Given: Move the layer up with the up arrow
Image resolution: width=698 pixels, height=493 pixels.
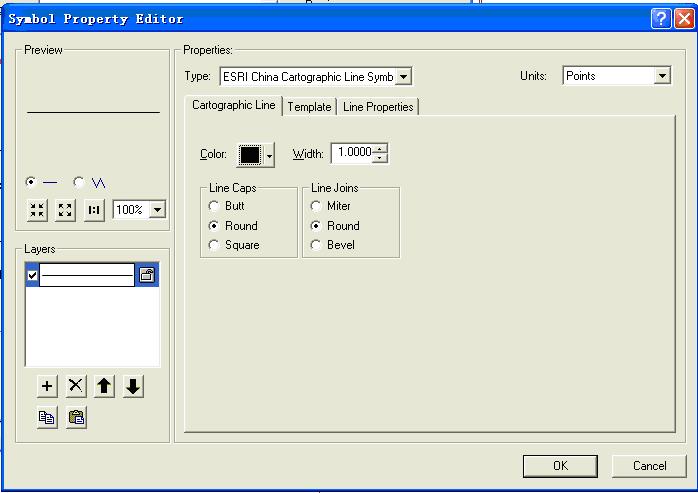Looking at the screenshot, I should pyautogui.click(x=104, y=386).
